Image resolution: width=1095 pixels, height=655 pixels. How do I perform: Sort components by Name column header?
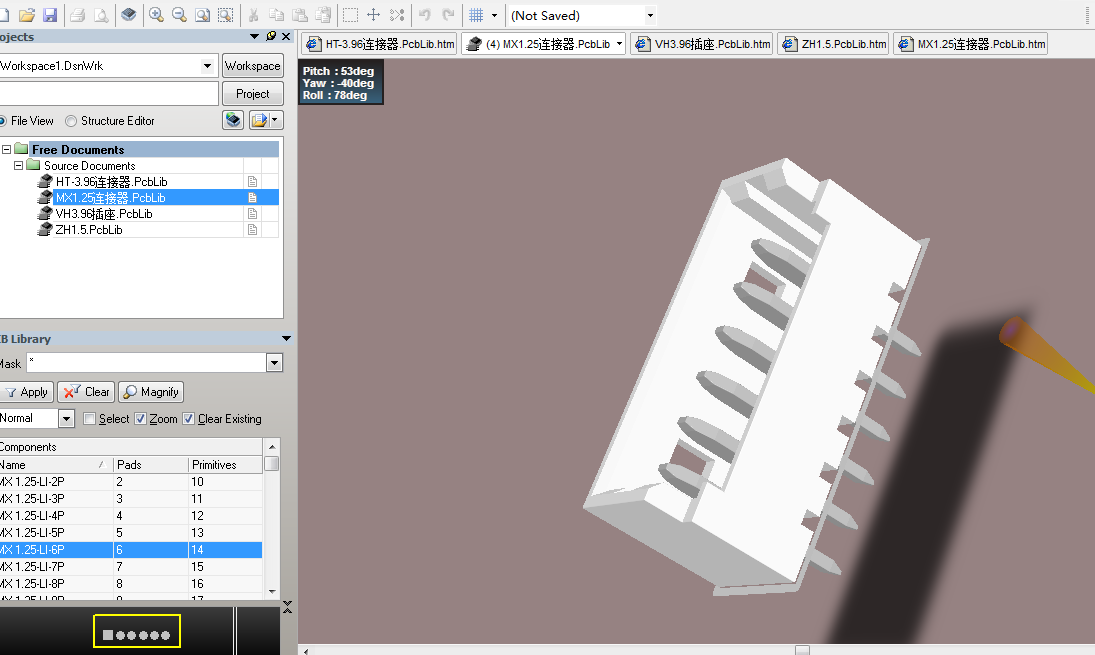tap(56, 464)
